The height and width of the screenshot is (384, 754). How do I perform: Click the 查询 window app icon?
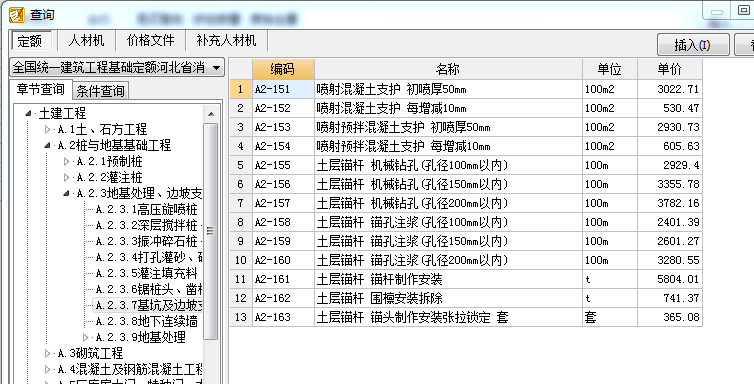[16, 15]
